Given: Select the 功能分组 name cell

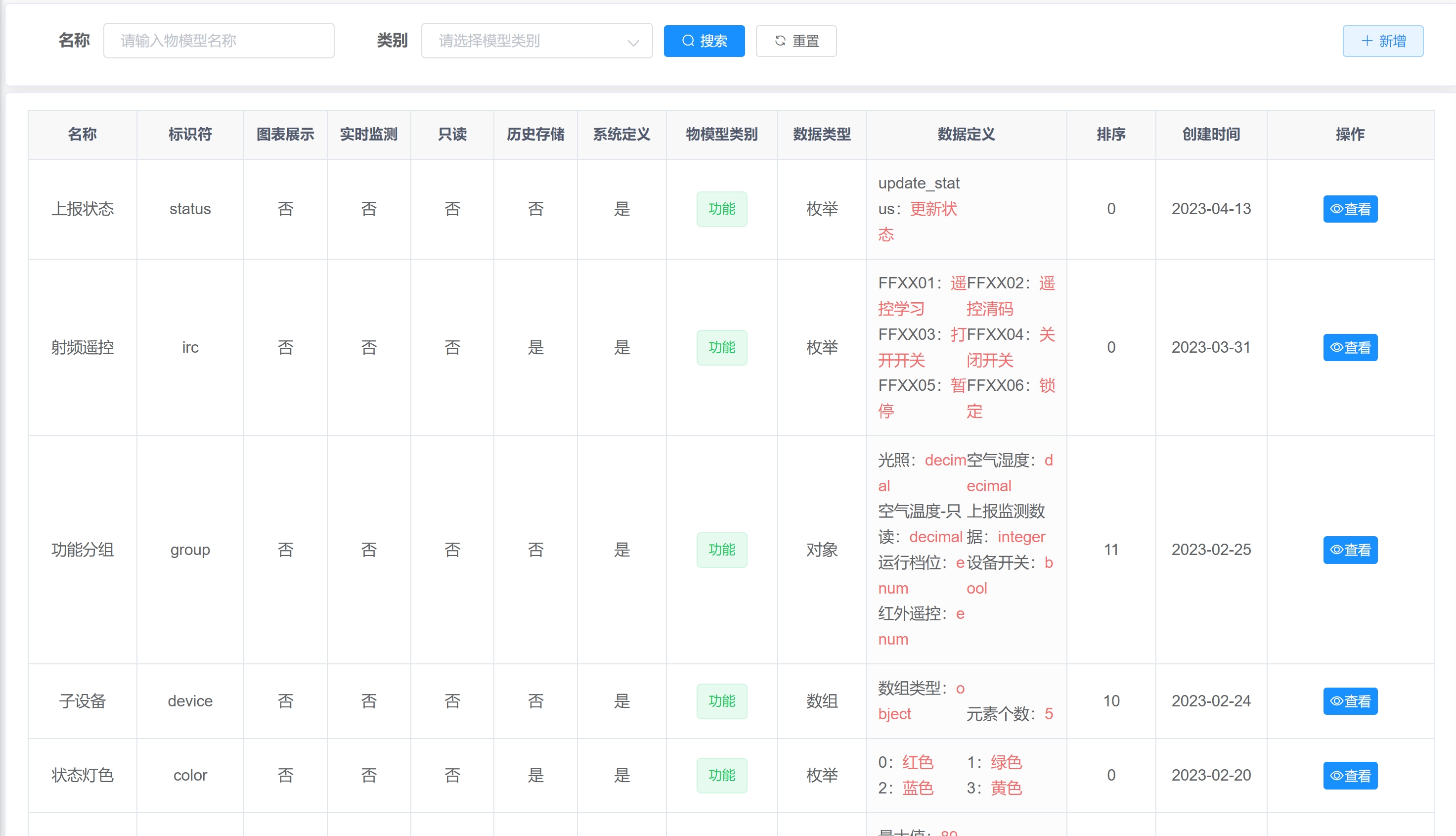Looking at the screenshot, I should 82,550.
